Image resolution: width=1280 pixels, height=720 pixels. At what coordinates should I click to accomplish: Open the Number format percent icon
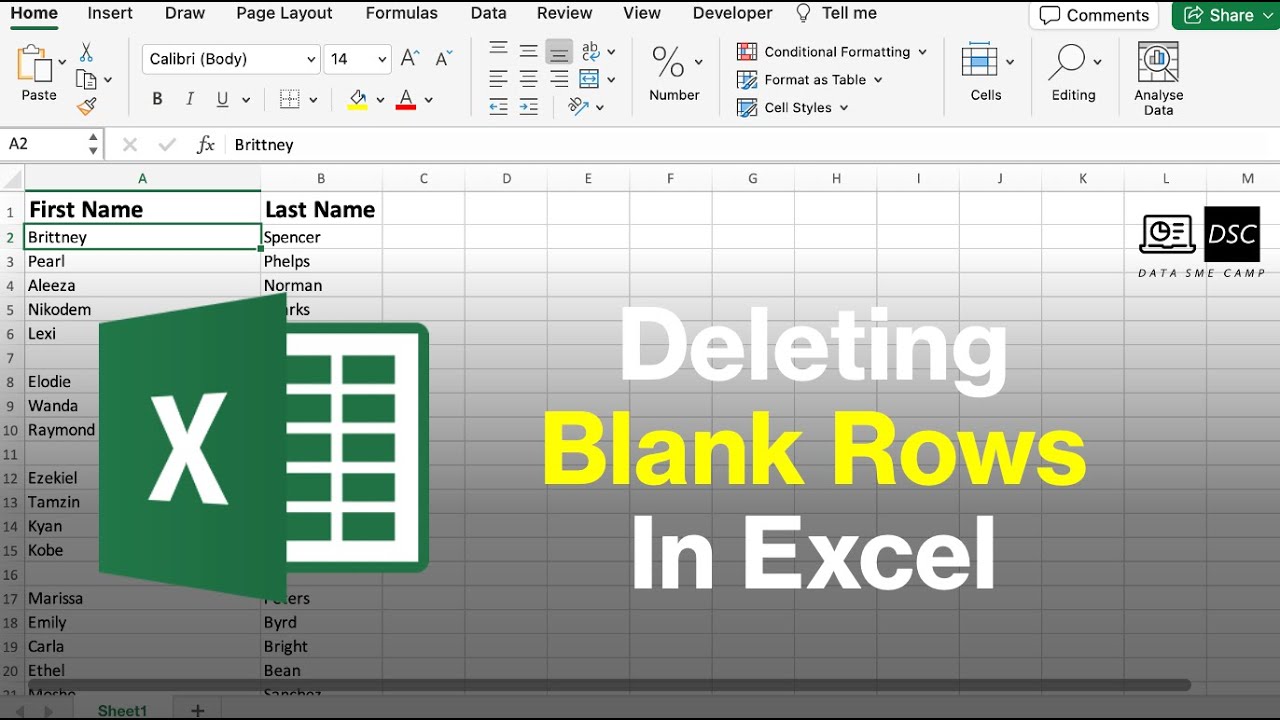tap(667, 62)
